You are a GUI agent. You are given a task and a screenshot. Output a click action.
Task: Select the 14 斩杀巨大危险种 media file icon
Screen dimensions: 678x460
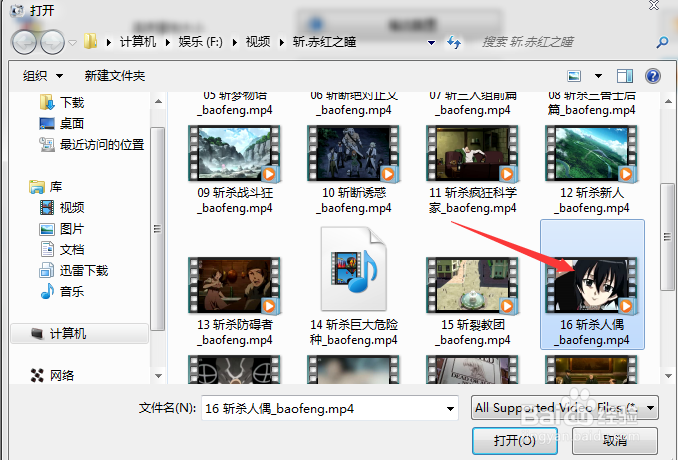coord(354,269)
